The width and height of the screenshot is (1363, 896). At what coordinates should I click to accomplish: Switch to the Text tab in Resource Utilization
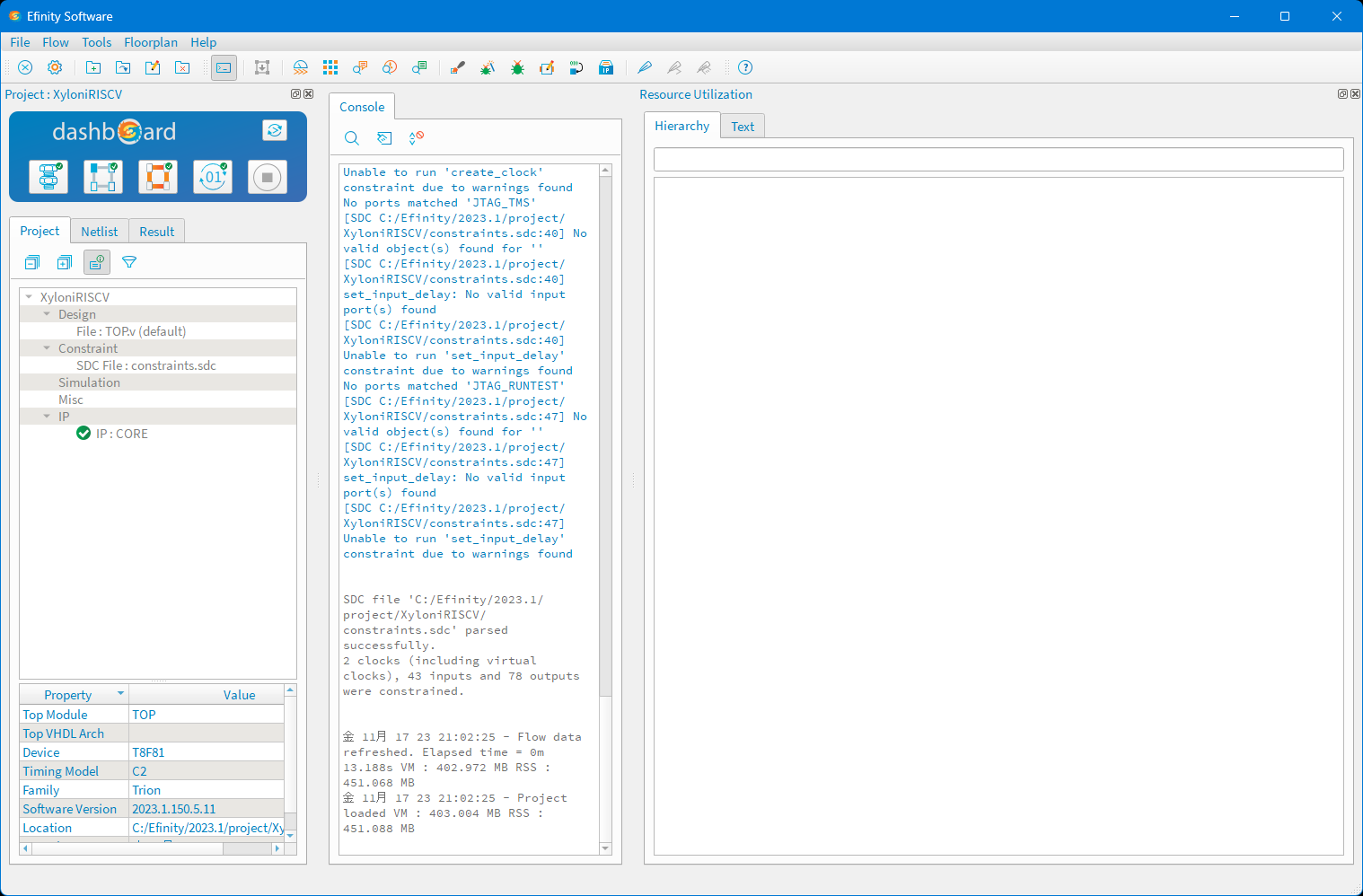743,127
